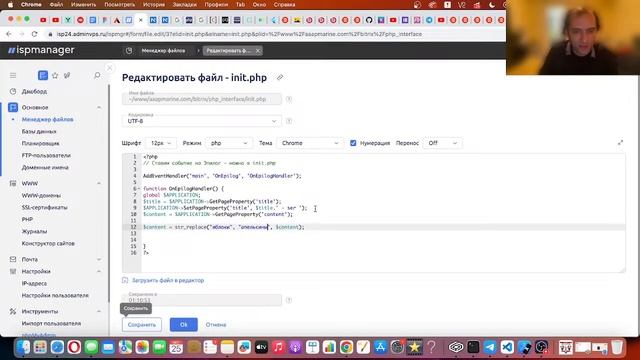Show help for the encoding field
The image size is (640, 360).
pos(289,121)
